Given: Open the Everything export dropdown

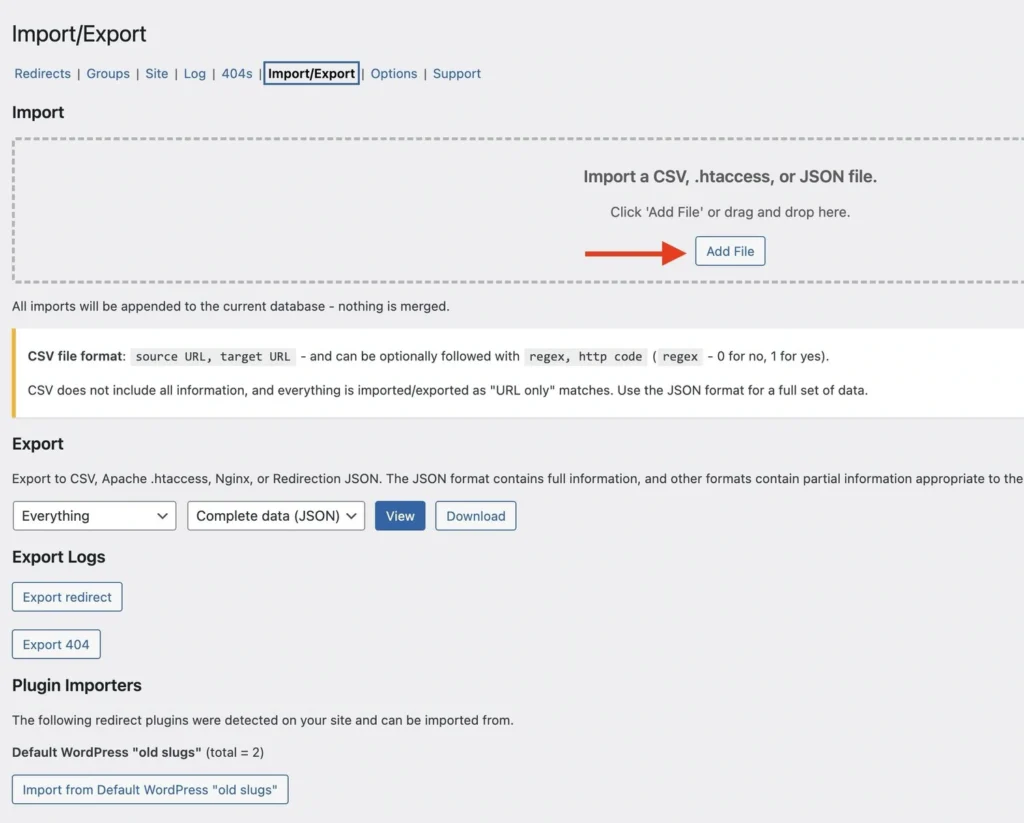Looking at the screenshot, I should (93, 515).
